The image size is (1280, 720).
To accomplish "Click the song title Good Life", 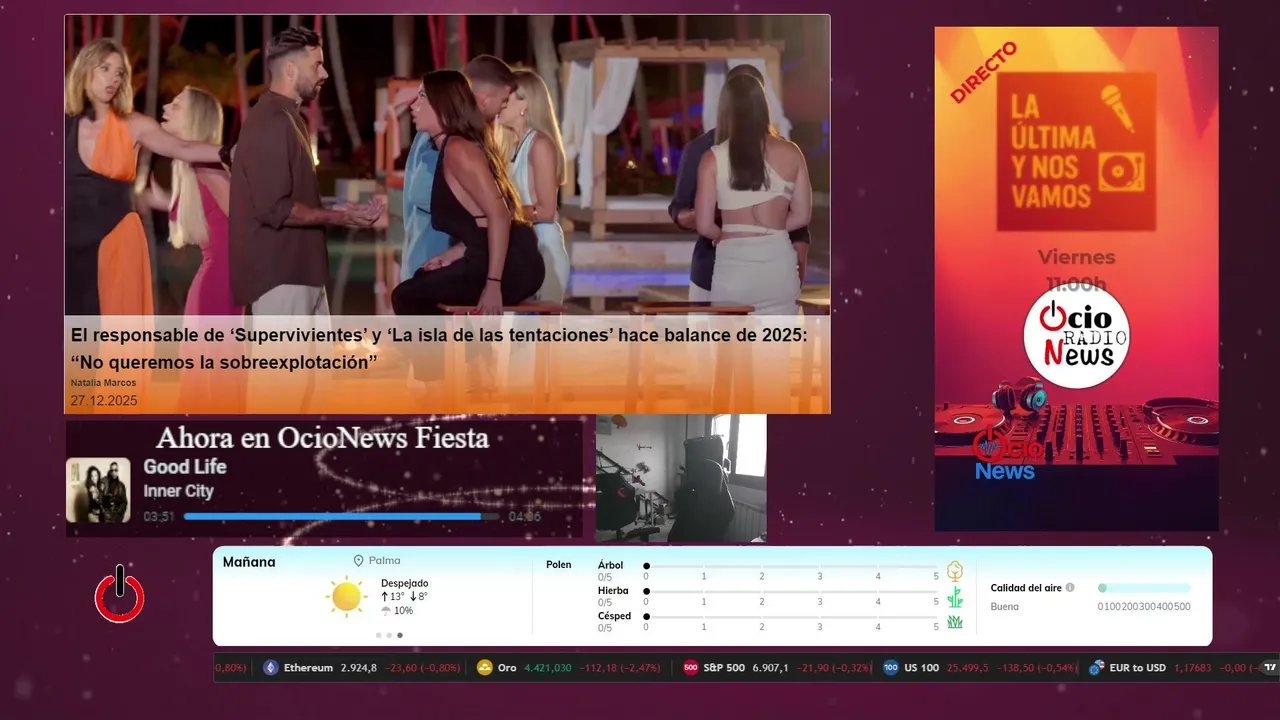I will click(x=185, y=467).
